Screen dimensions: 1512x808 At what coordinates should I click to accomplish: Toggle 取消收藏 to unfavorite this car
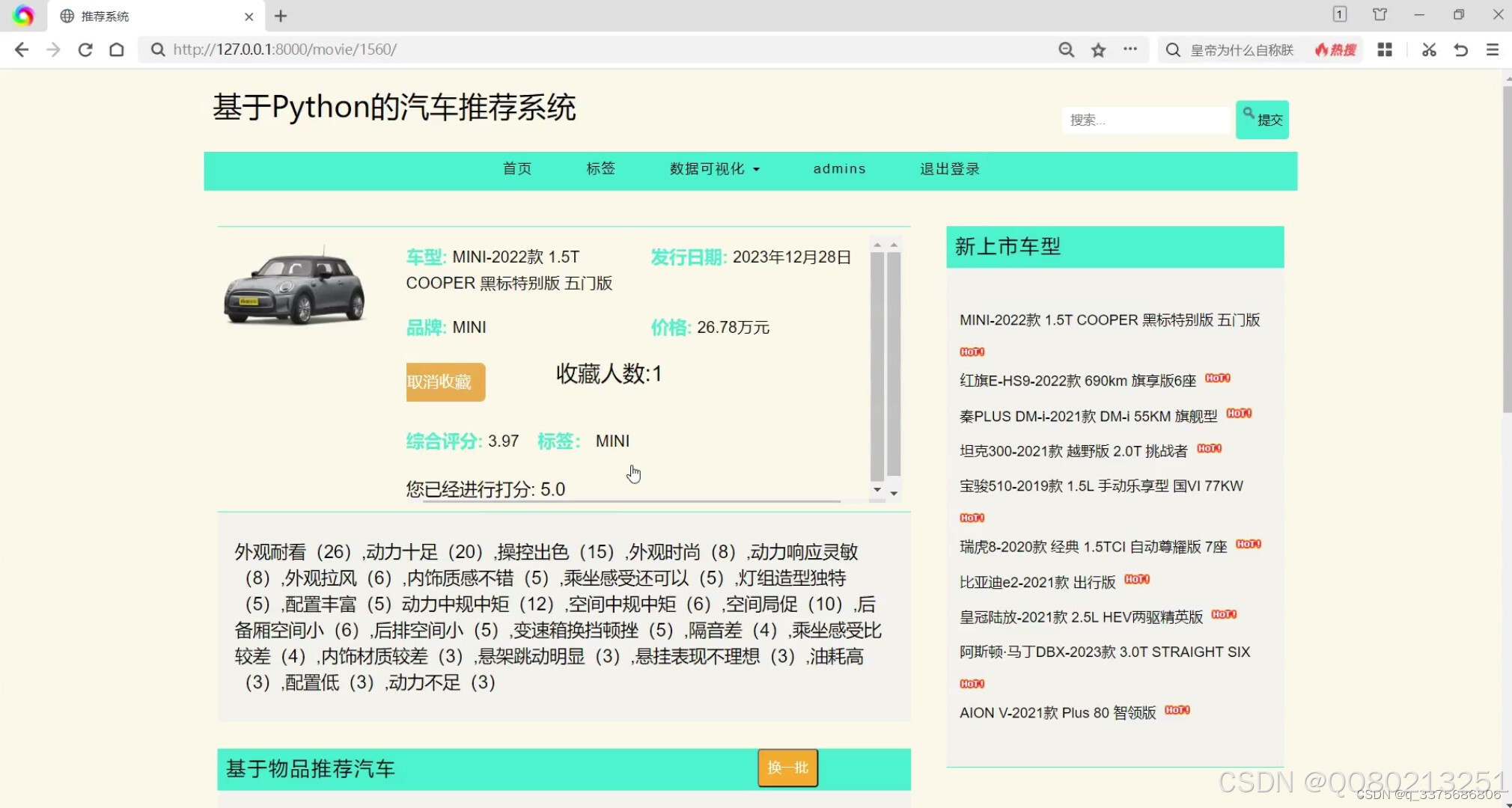coord(445,382)
